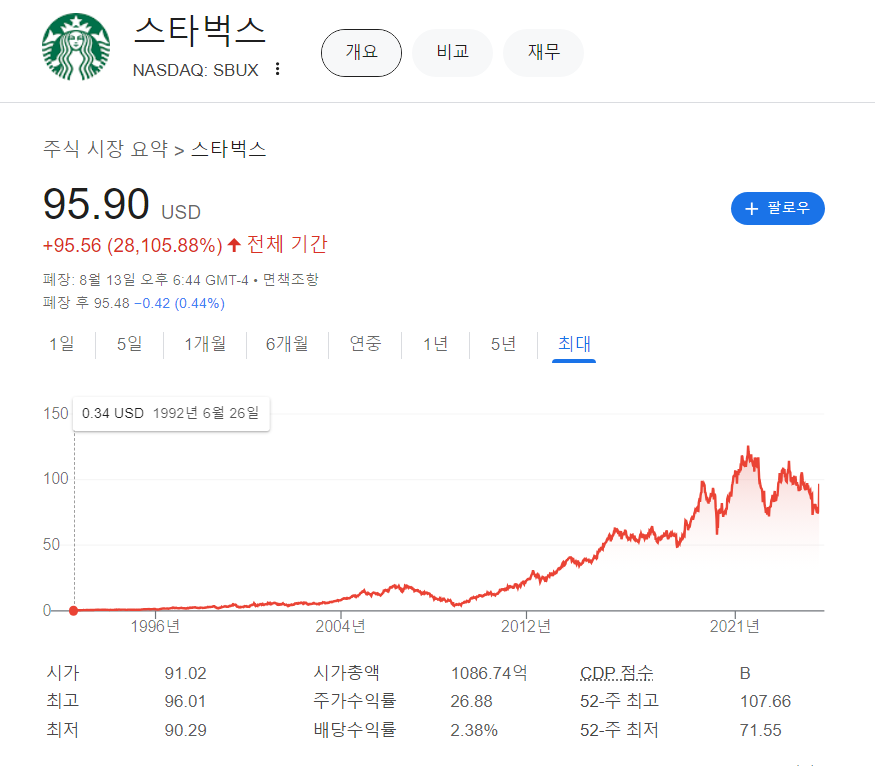Click the 팔로우 follow button
Viewport: 875px width, 766px height.
pyautogui.click(x=777, y=209)
